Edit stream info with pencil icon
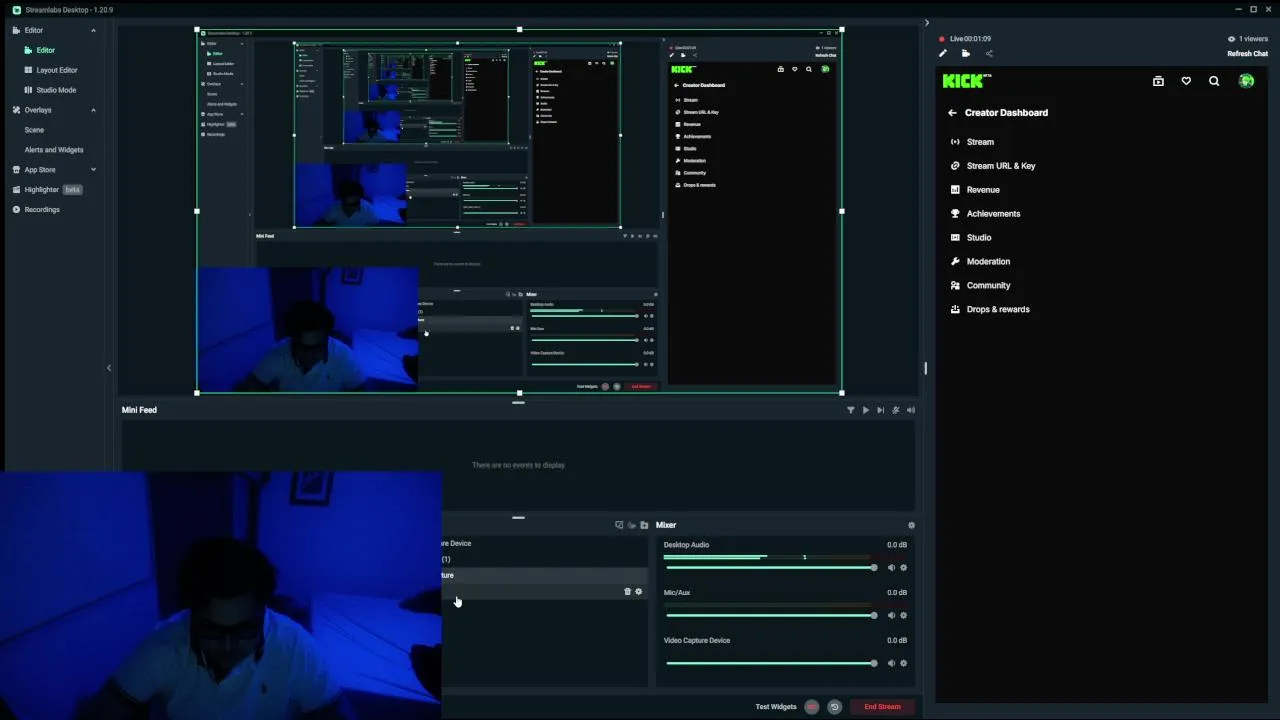 [942, 54]
